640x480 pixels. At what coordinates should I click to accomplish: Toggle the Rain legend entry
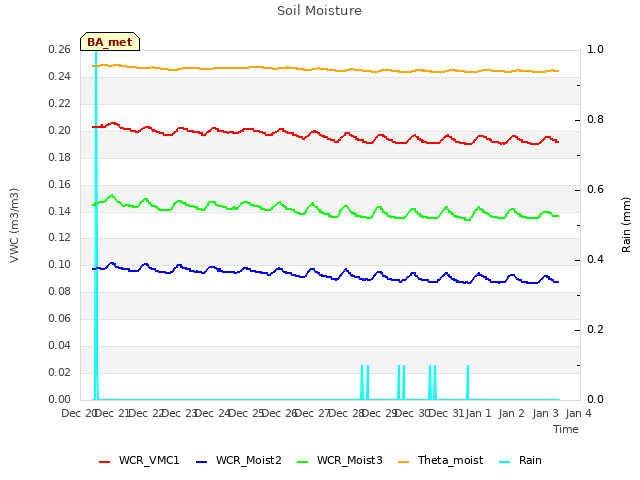click(x=520, y=460)
